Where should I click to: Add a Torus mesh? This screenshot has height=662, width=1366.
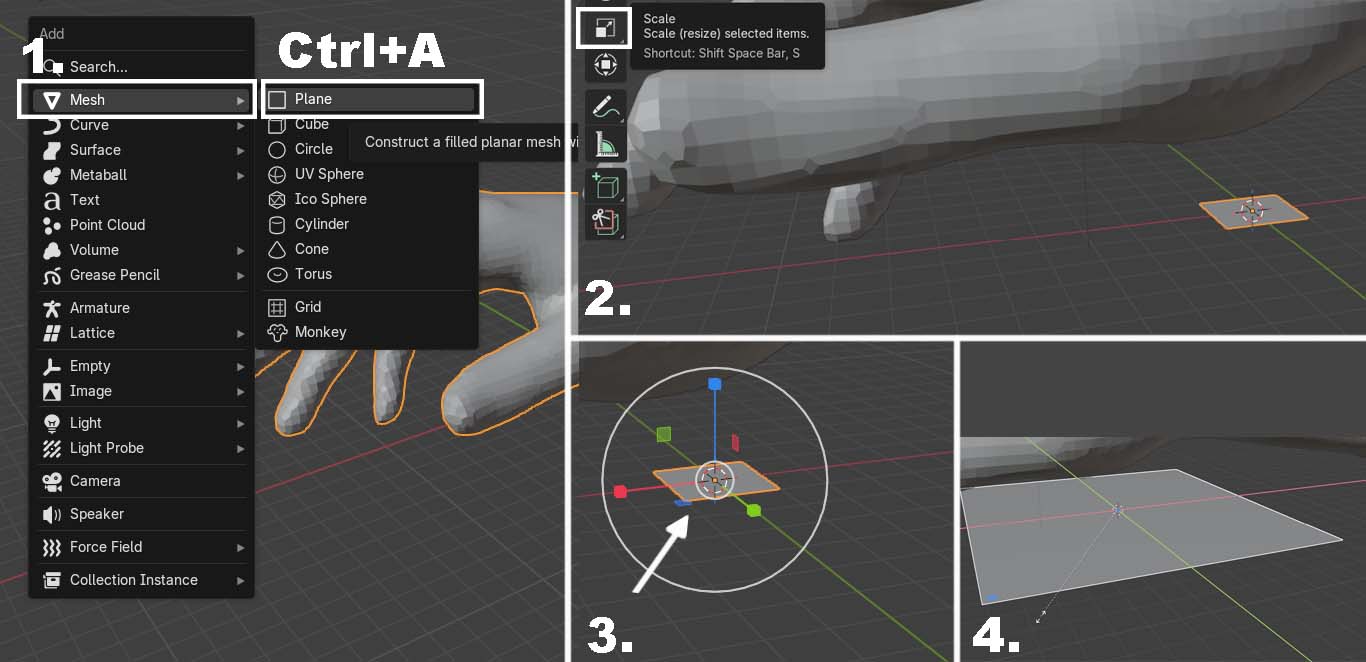point(313,274)
